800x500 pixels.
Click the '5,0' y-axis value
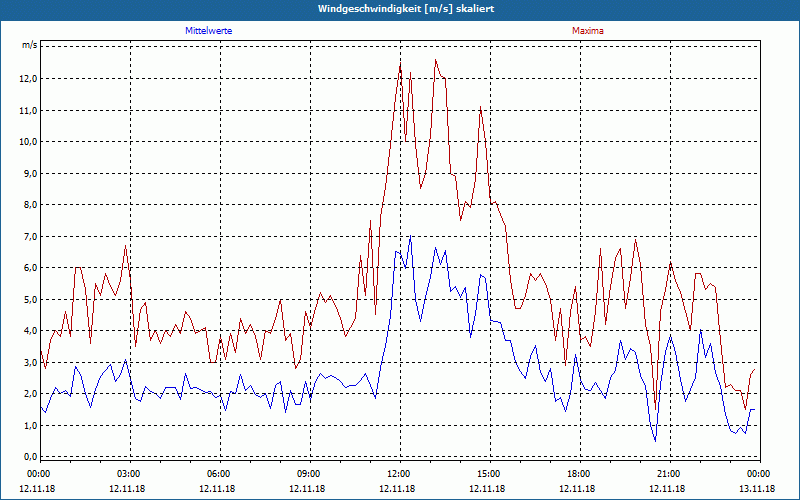(x=31, y=299)
